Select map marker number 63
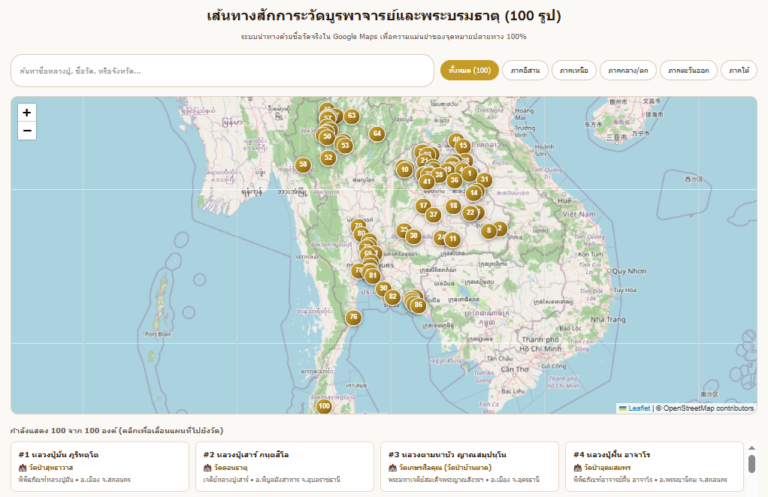This screenshot has height=497, width=768. (x=352, y=116)
